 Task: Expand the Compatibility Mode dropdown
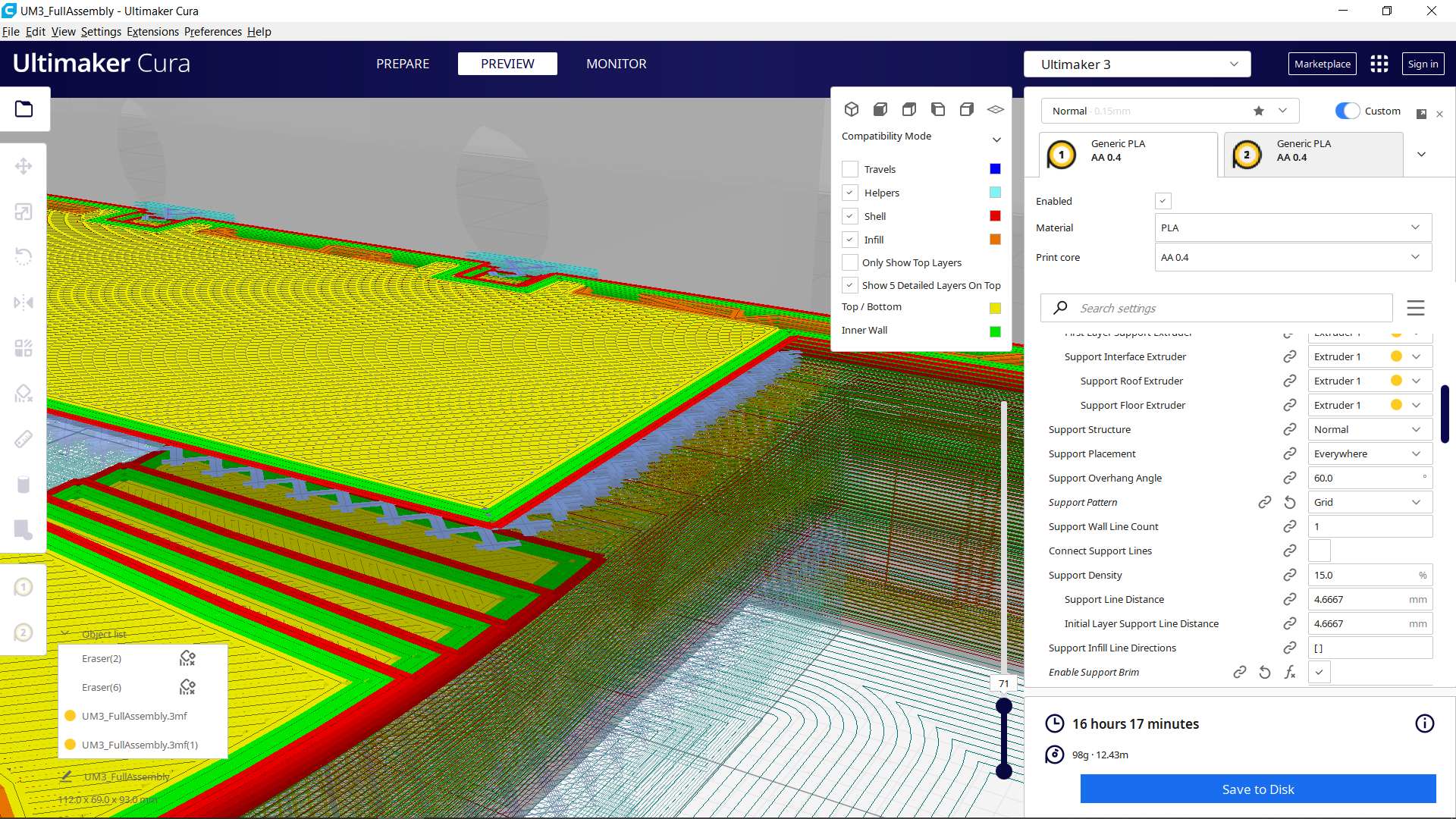pos(996,140)
